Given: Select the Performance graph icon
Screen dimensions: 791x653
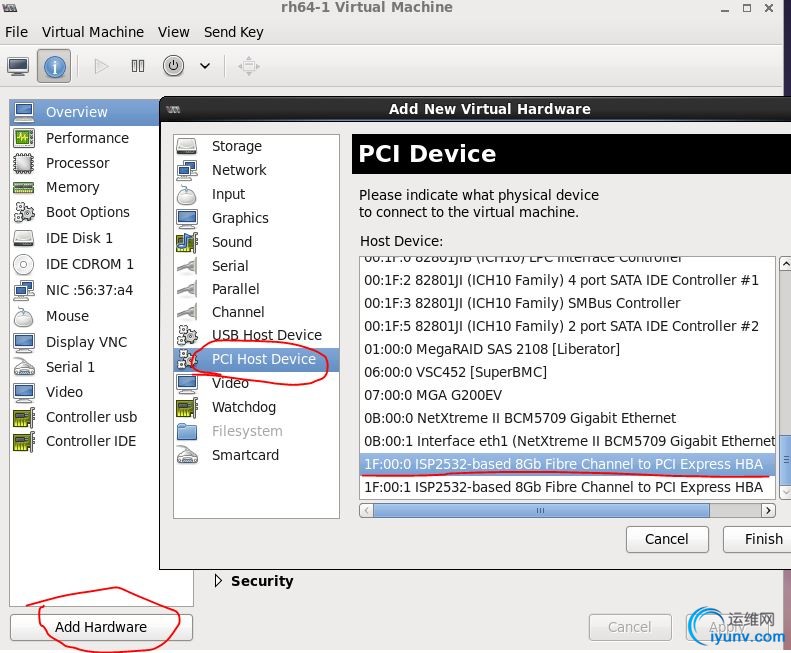Looking at the screenshot, I should coord(24,138).
